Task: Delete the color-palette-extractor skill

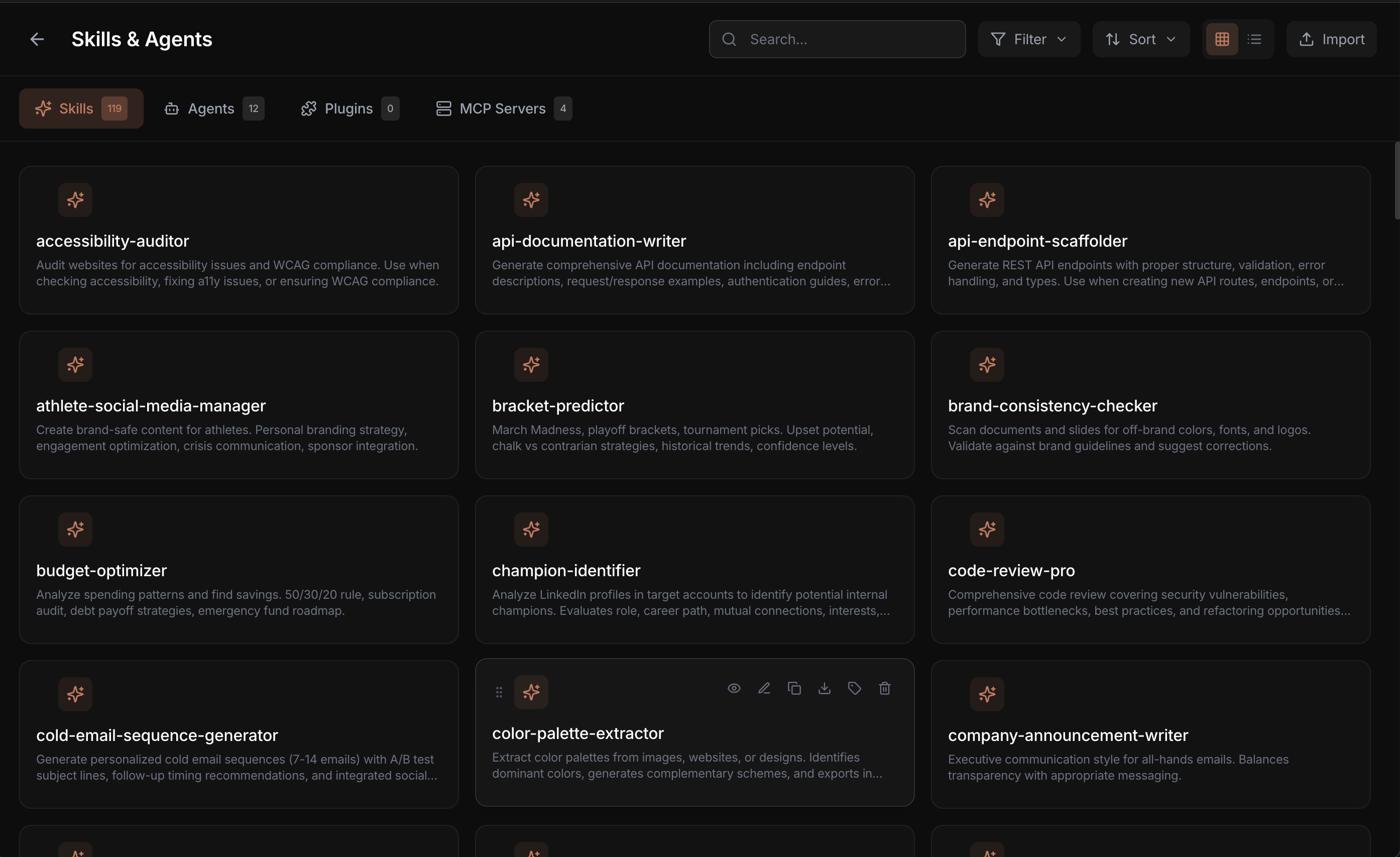Action: (x=884, y=688)
